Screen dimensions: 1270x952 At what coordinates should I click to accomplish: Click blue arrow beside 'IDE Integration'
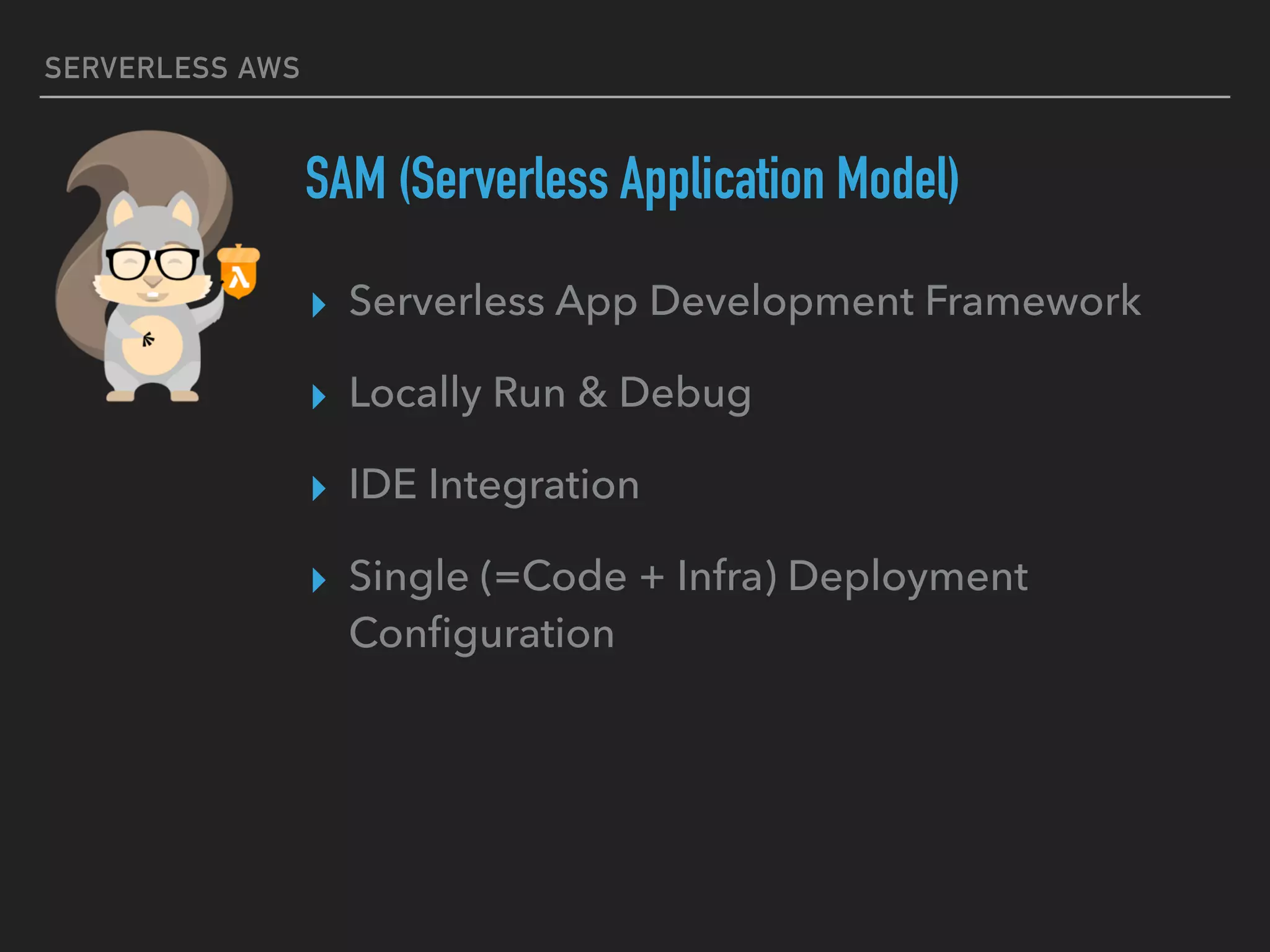pos(319,489)
